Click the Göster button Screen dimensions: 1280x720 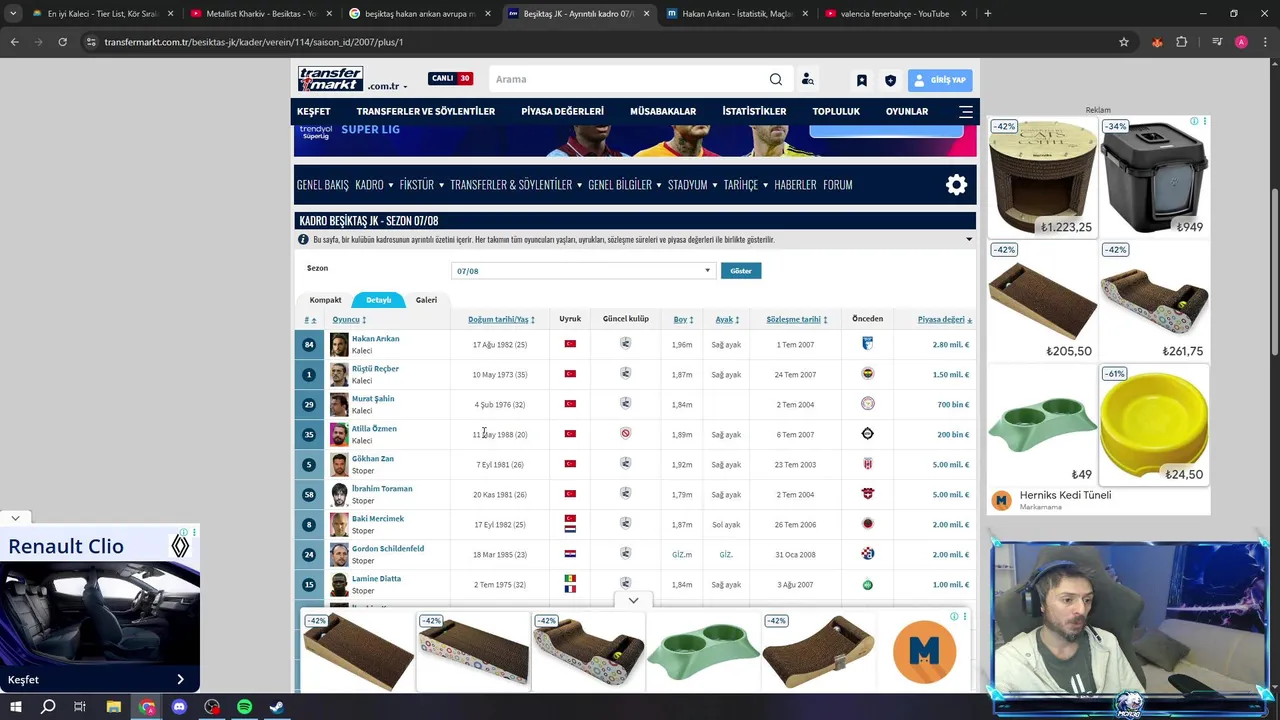coord(741,271)
